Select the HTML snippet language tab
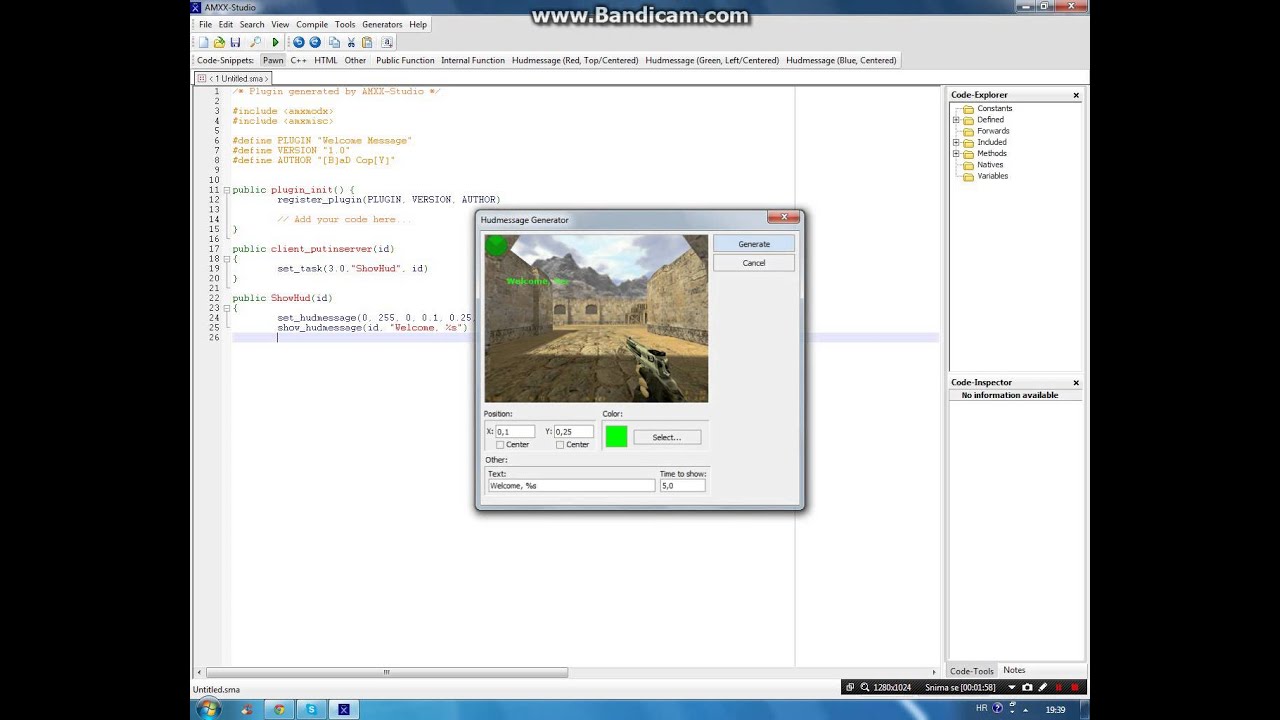 (326, 60)
